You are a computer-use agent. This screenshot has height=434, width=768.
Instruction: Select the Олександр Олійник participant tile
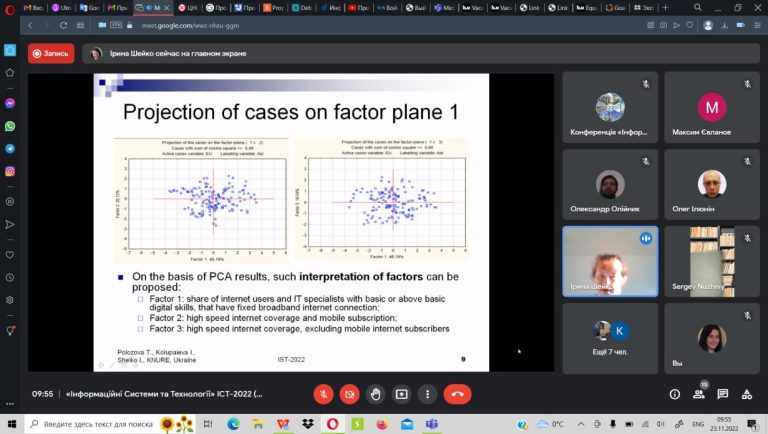coord(610,184)
